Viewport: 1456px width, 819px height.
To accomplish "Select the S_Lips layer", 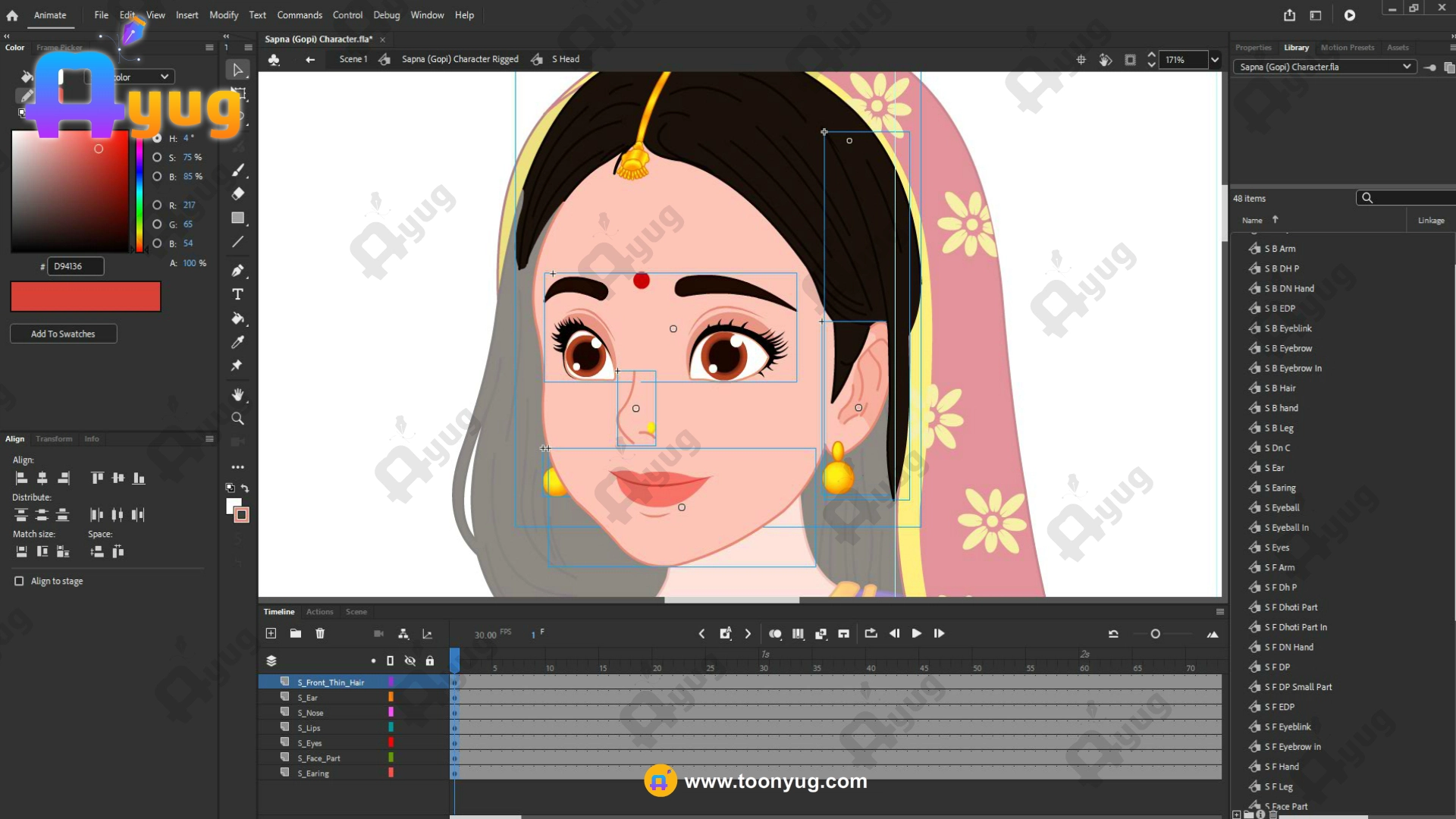I will coord(309,728).
